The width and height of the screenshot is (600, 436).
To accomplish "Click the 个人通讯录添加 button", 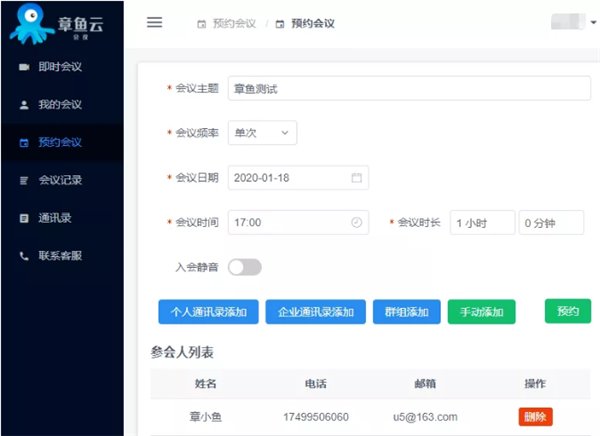I will (x=208, y=312).
